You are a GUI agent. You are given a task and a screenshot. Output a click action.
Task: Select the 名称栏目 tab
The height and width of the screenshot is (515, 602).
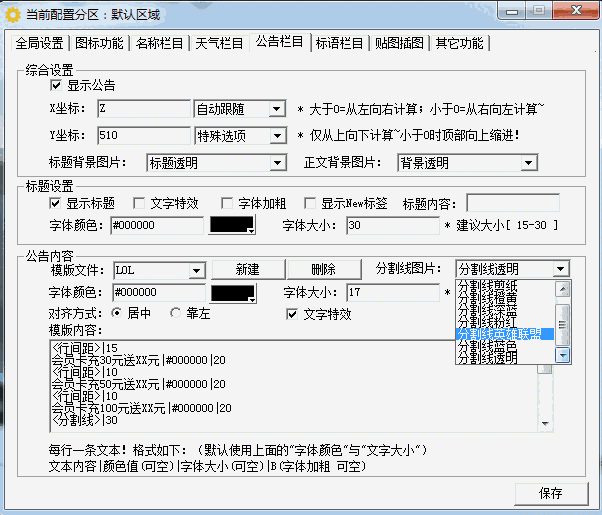pyautogui.click(x=159, y=43)
